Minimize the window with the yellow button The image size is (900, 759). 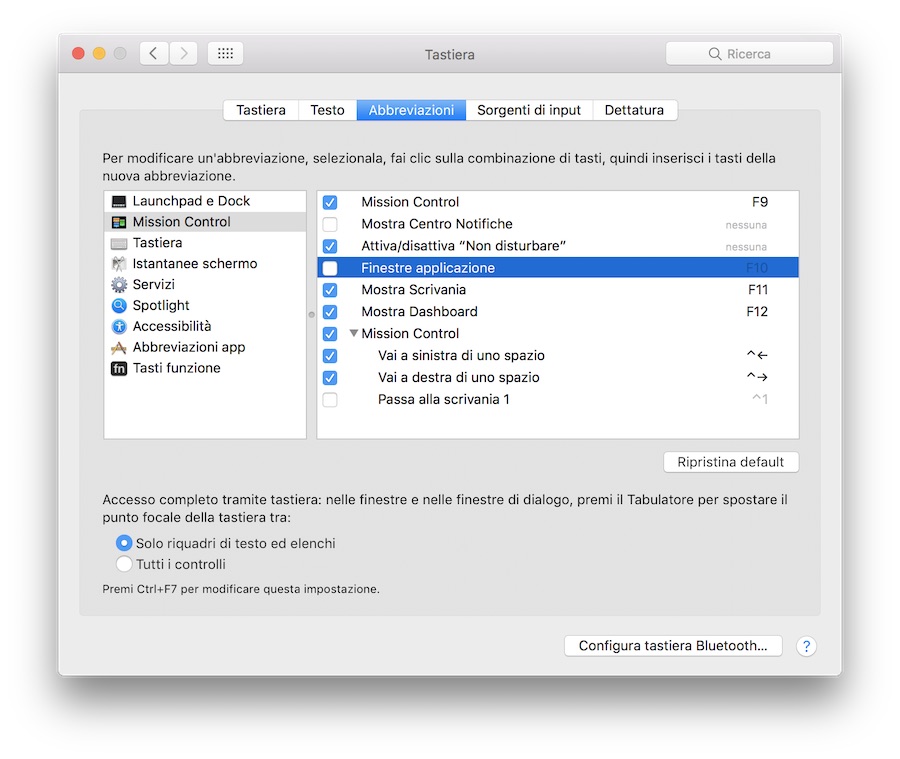click(x=99, y=53)
